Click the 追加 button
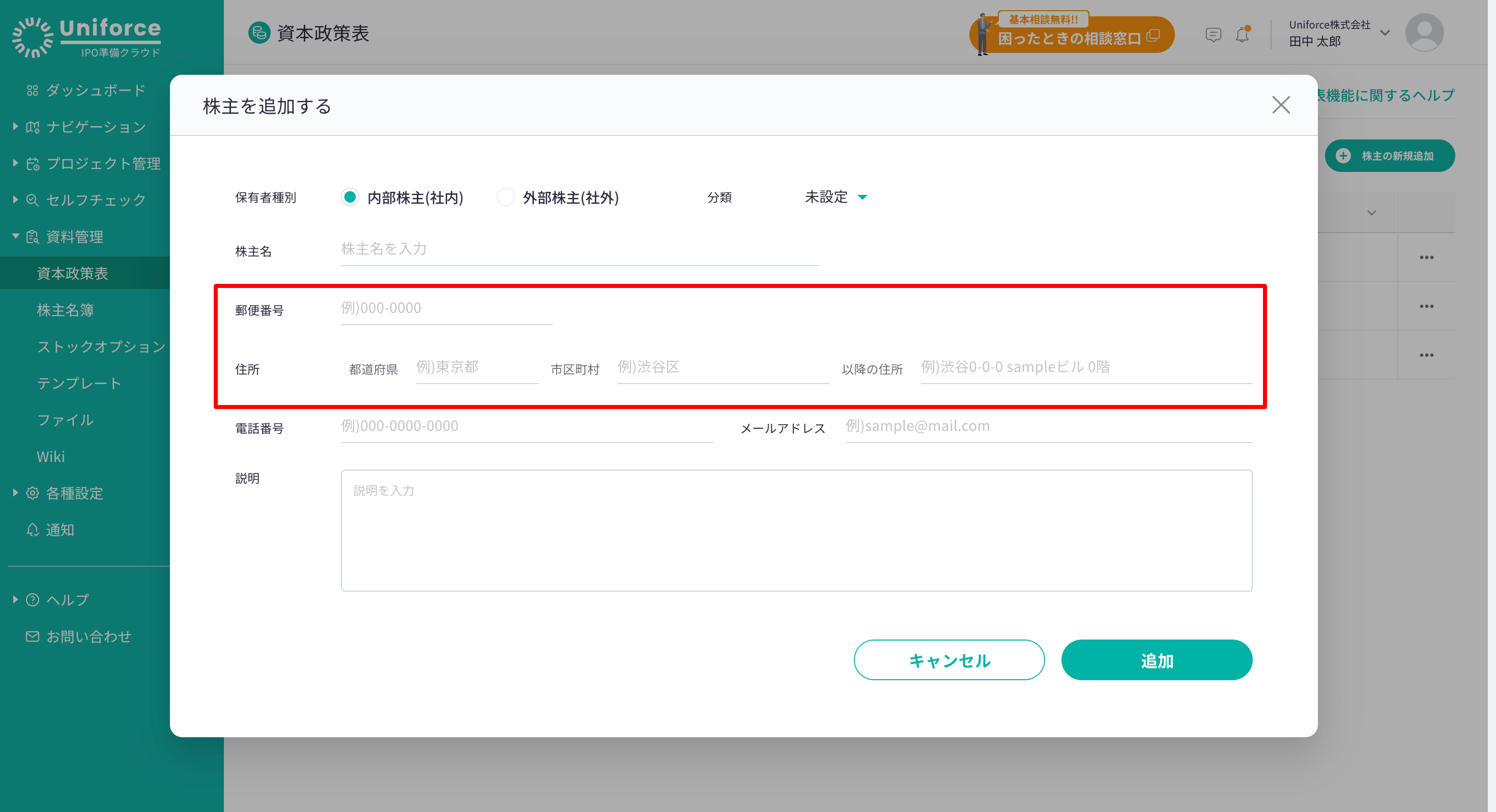The height and width of the screenshot is (812, 1496). point(1156,660)
